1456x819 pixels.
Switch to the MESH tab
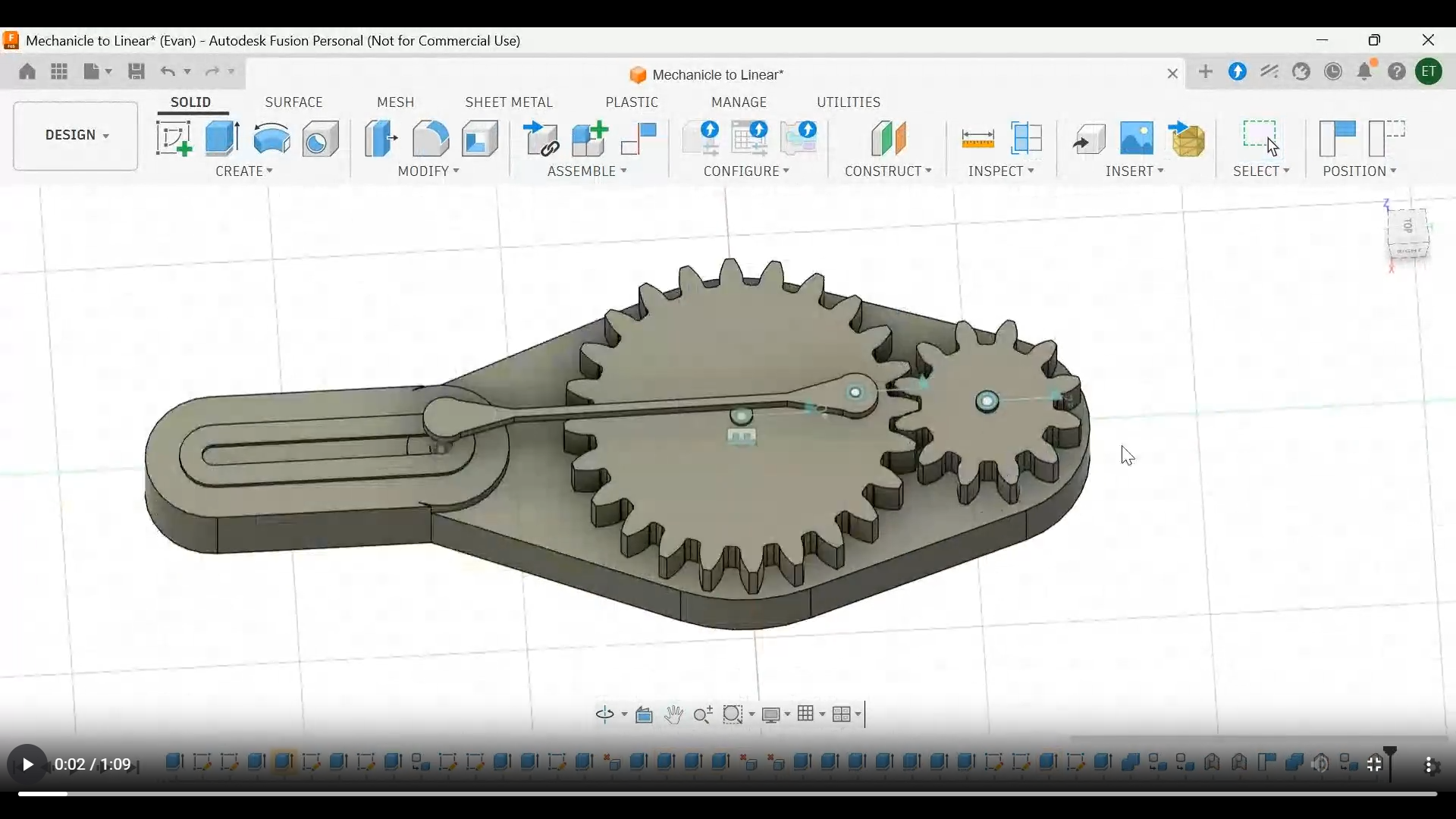coord(396,102)
